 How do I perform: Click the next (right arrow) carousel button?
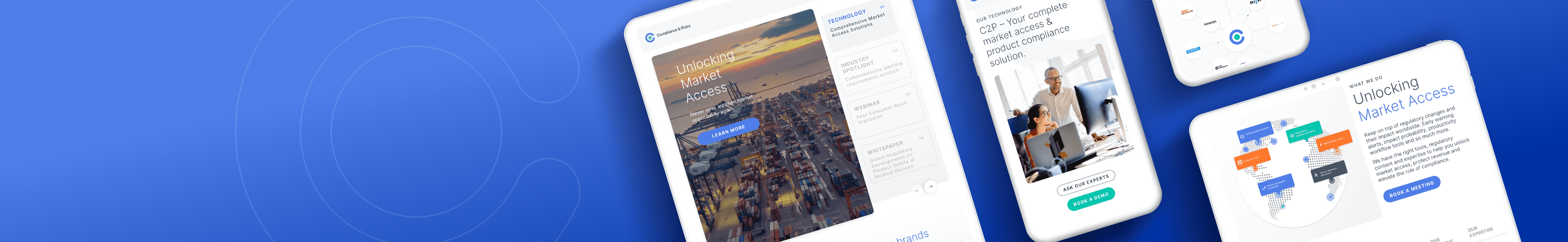coord(931,186)
